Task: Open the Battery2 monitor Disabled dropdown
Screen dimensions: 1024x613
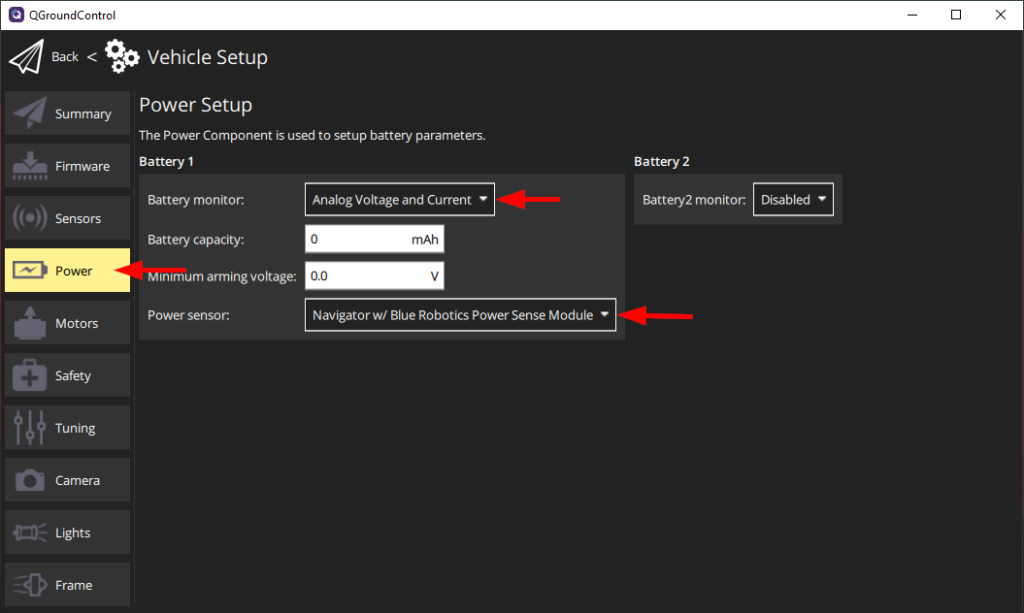Action: click(793, 199)
